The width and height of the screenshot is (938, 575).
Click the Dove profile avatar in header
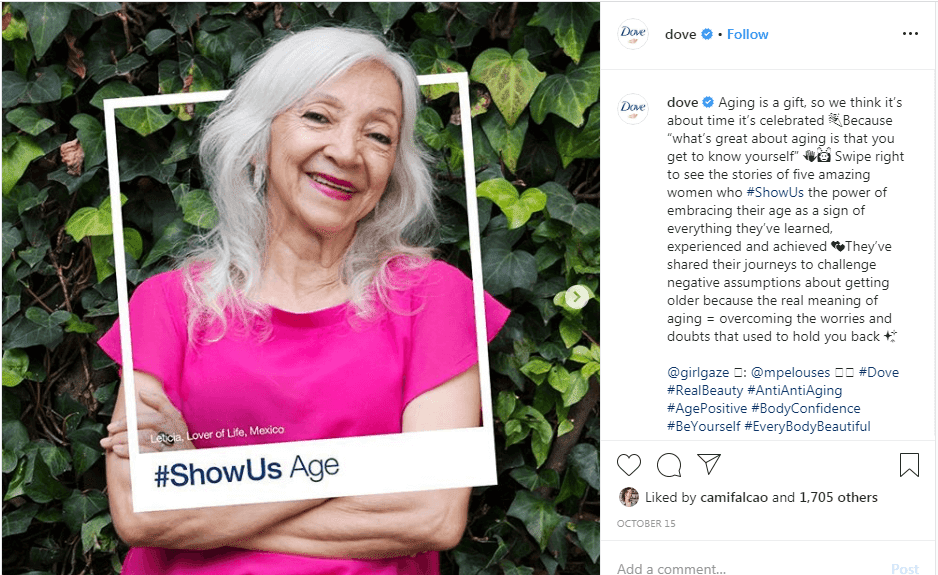tap(633, 34)
